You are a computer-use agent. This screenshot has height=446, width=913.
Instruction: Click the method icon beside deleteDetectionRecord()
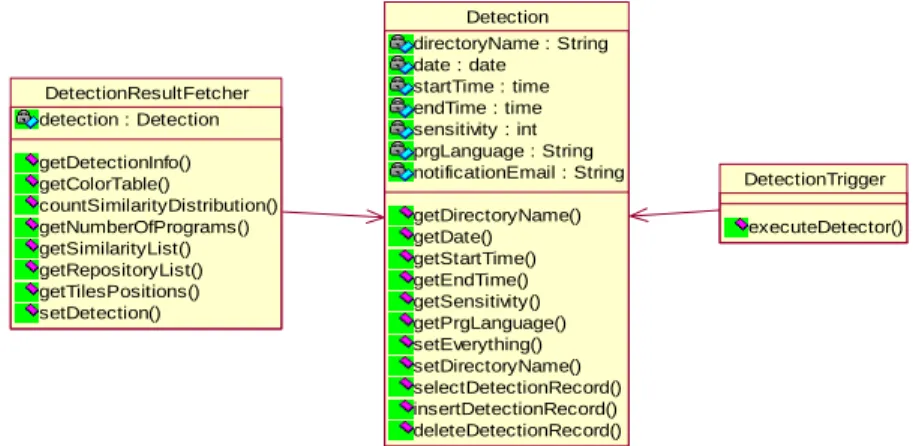[x=403, y=430]
